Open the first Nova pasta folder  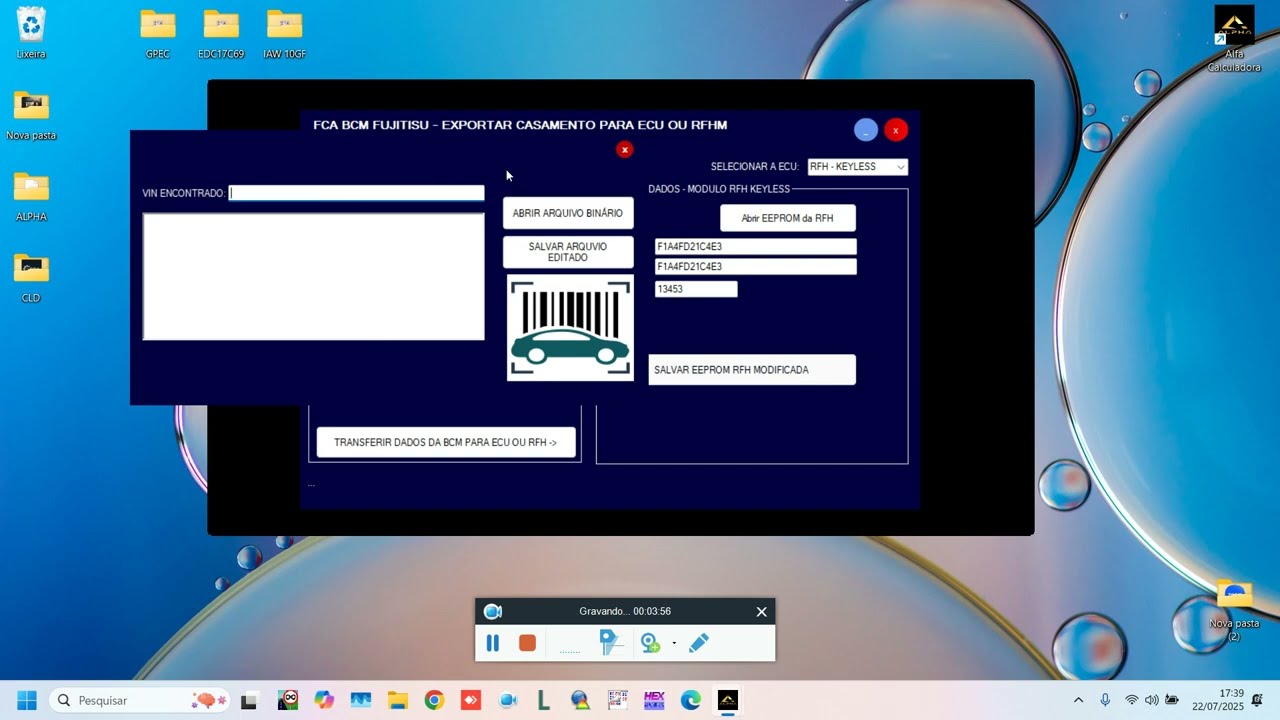pos(31,114)
